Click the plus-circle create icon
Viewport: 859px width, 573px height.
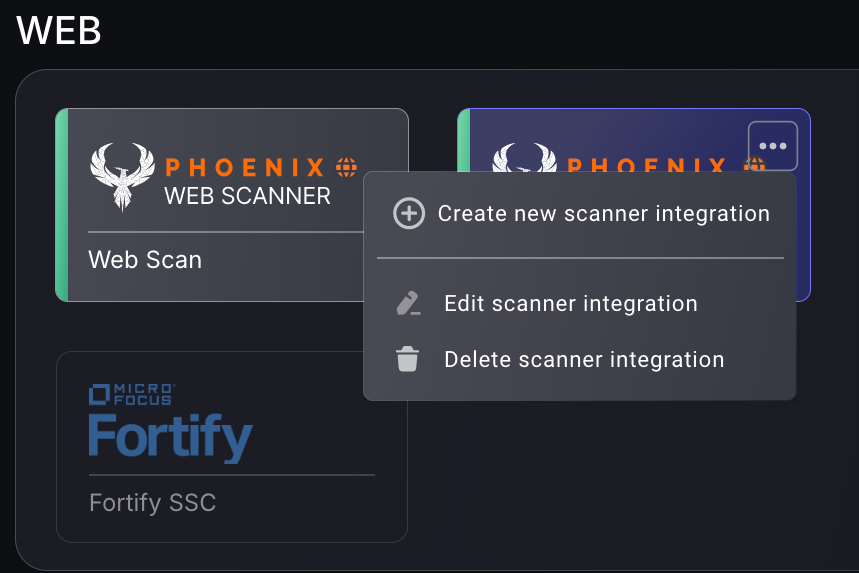point(409,214)
